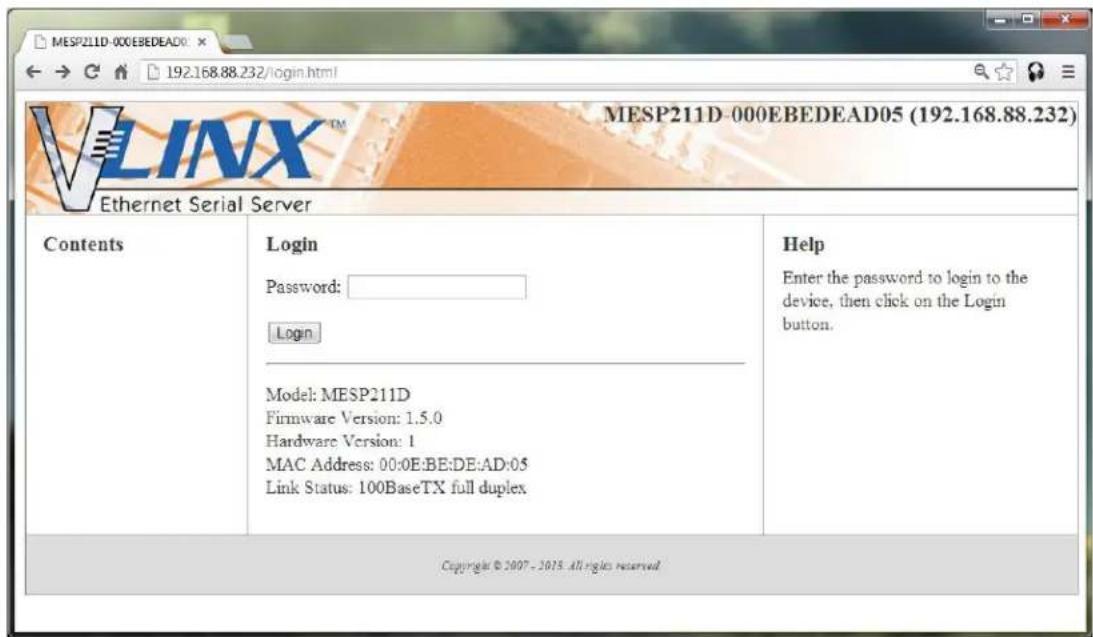This screenshot has width=1093, height=637.
Task: Open the Chrome hamburger menu
Action: pyautogui.click(x=1068, y=72)
